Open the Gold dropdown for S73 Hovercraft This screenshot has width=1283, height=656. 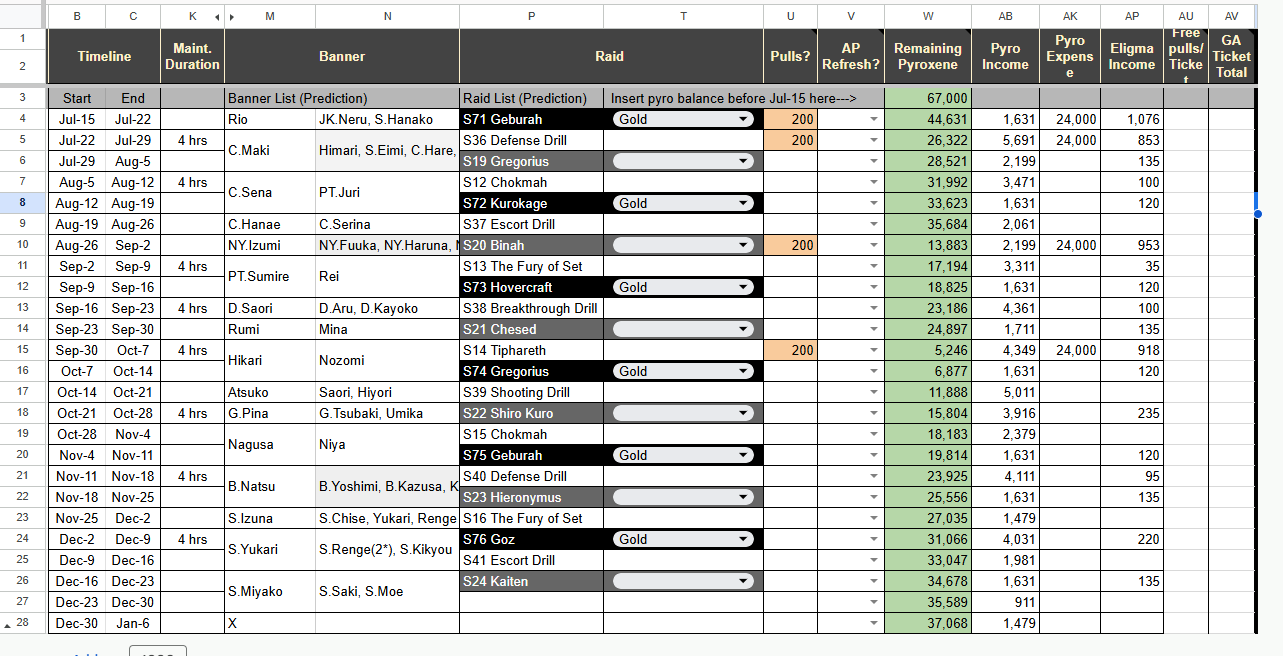click(x=683, y=287)
